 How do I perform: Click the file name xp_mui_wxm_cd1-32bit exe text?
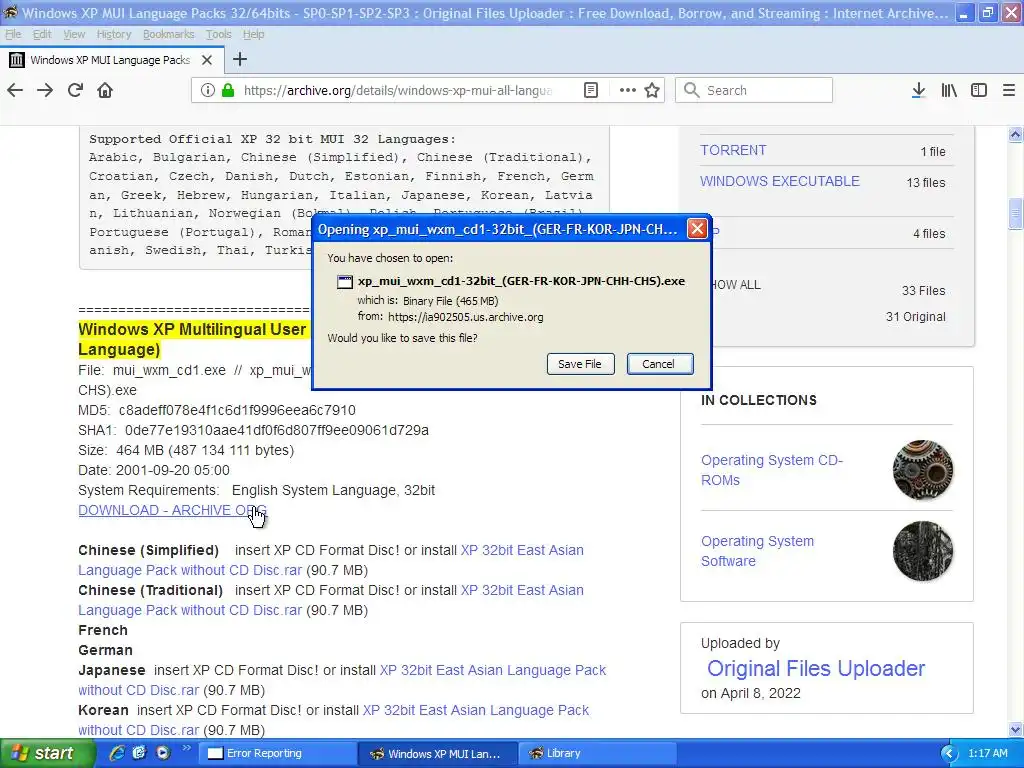point(521,281)
